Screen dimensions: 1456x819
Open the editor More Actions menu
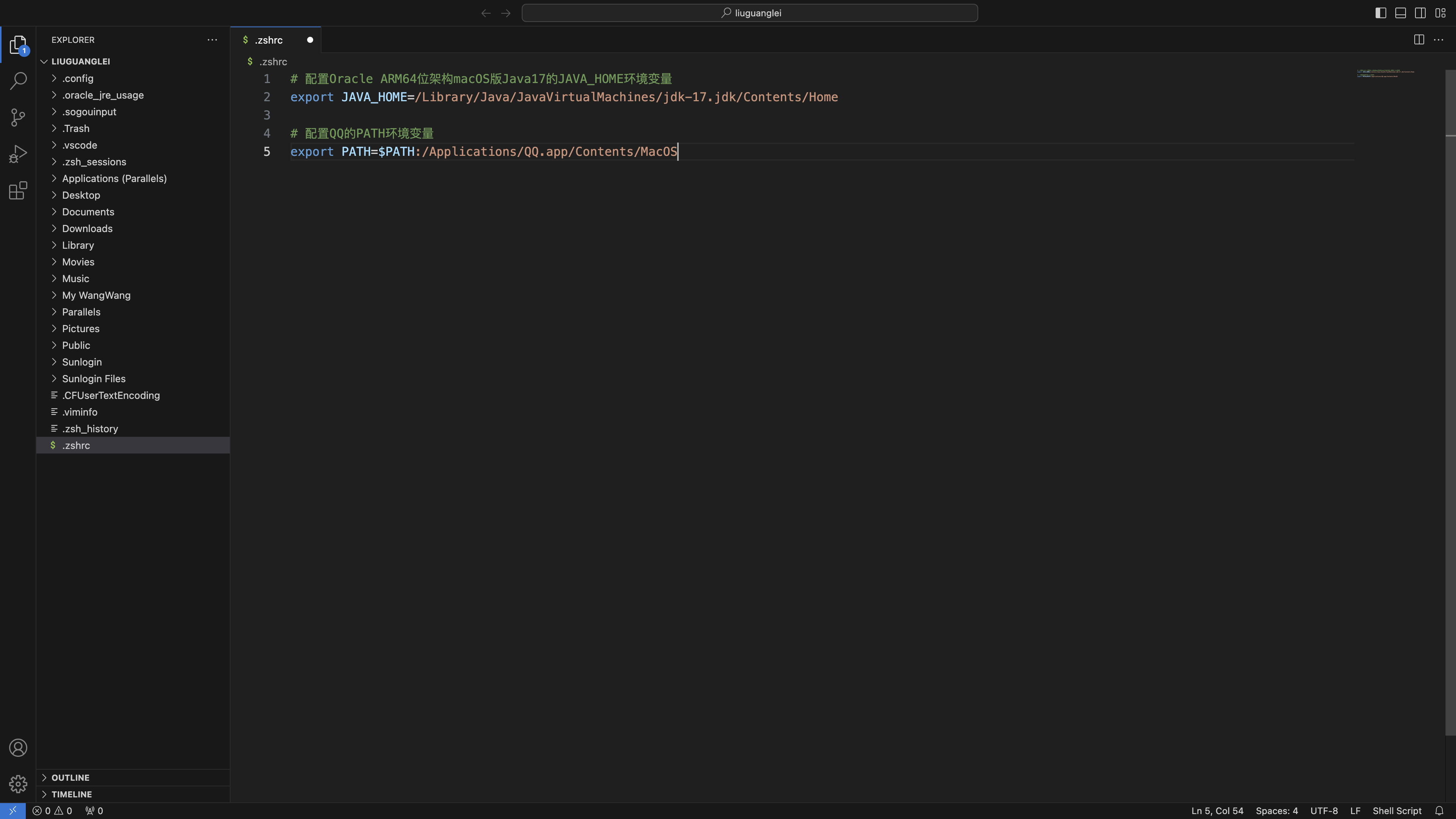(1439, 39)
